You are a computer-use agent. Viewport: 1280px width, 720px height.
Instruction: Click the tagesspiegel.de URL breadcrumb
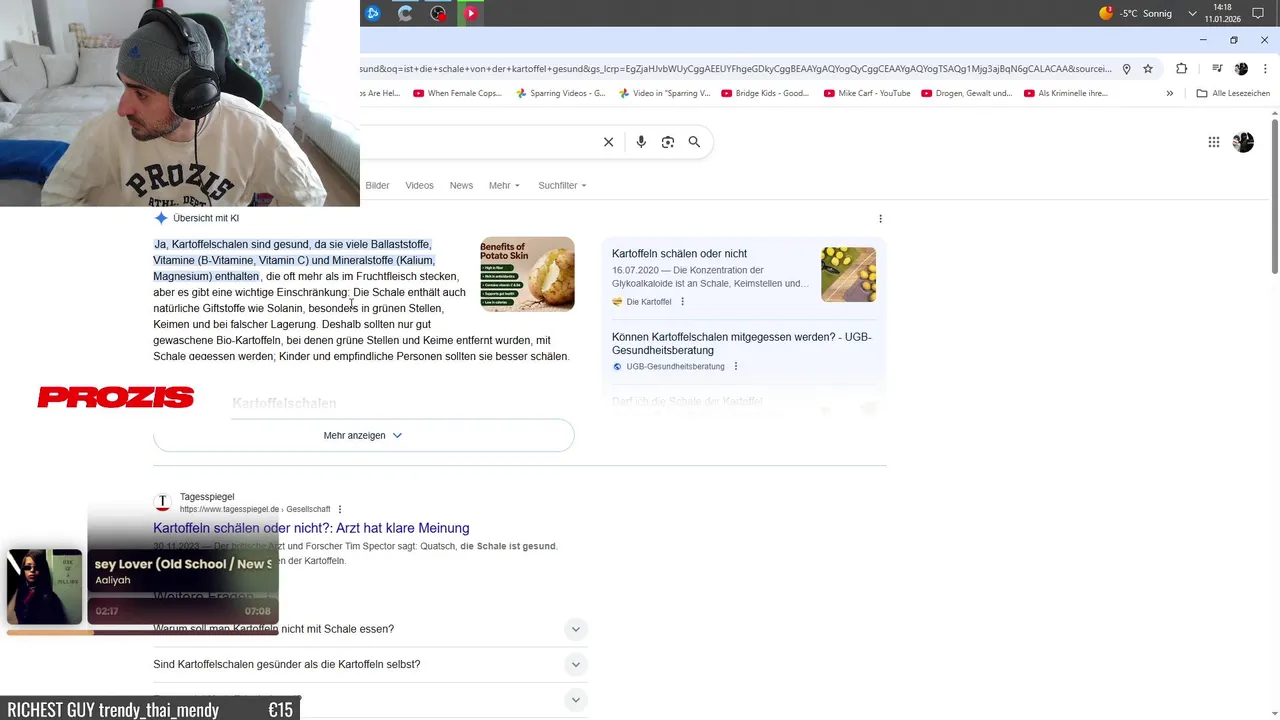tap(255, 509)
